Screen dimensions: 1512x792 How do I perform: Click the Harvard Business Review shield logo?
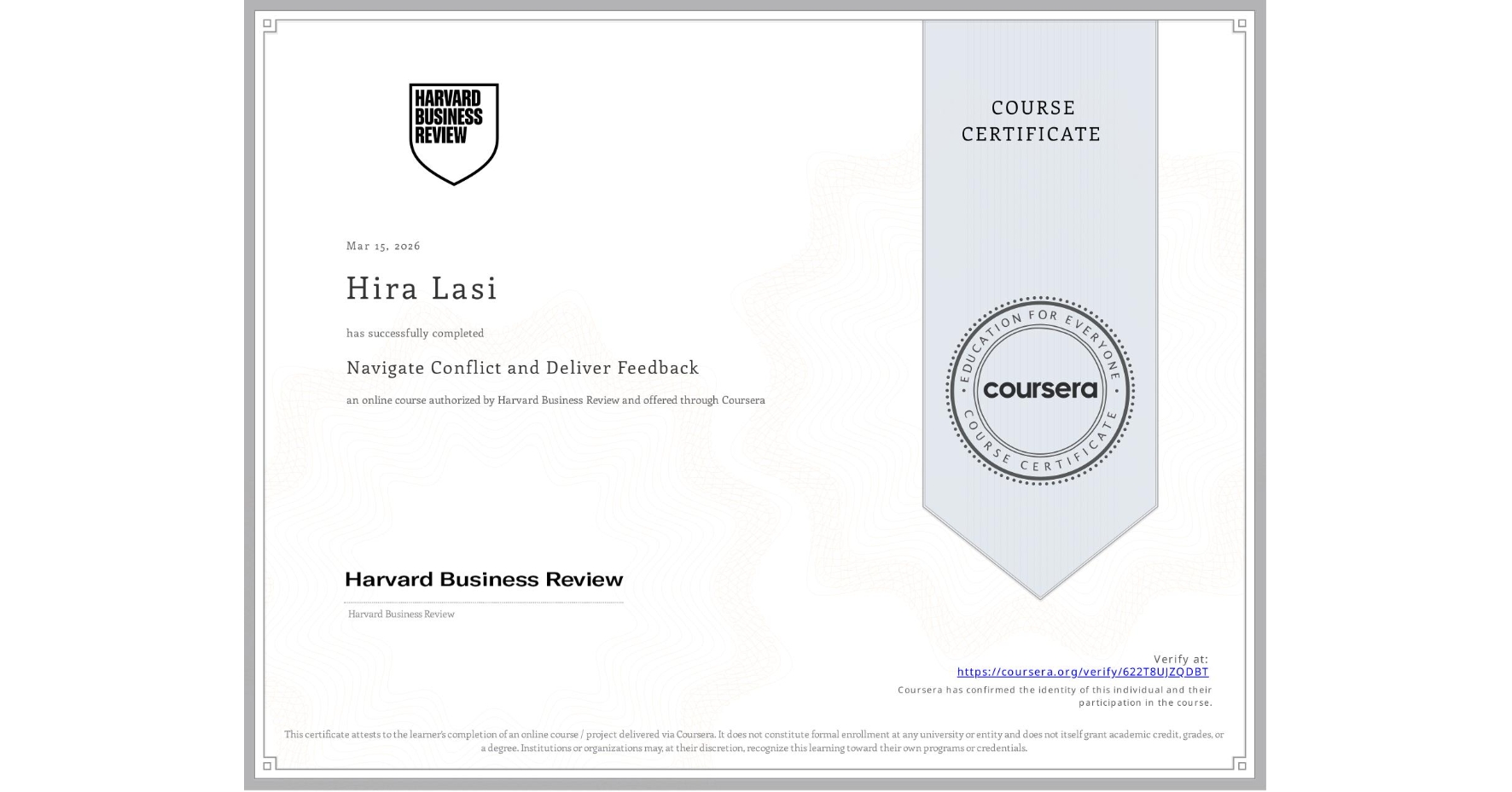click(x=454, y=134)
